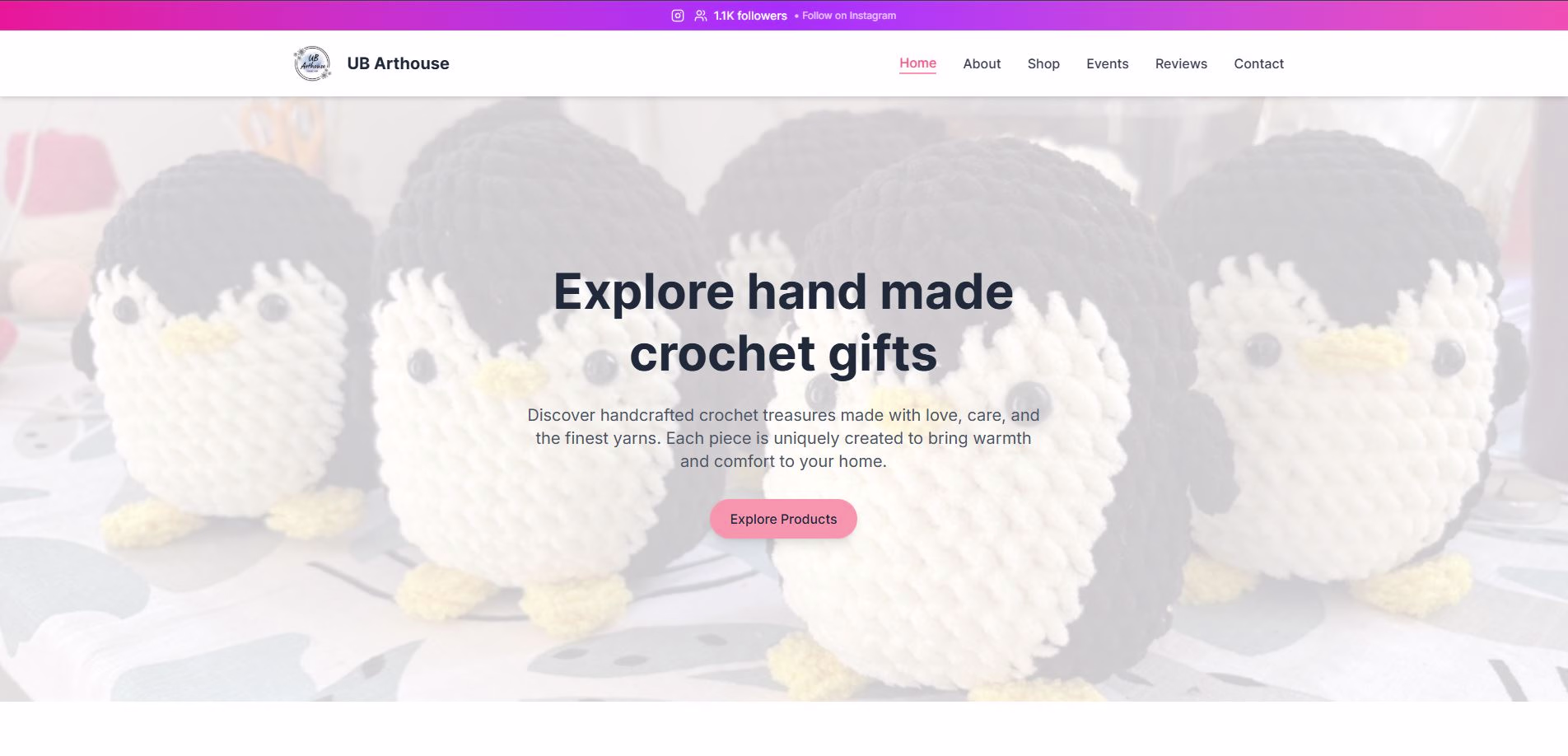Image resolution: width=1568 pixels, height=756 pixels.
Task: Click the followers people icon
Action: point(701,16)
